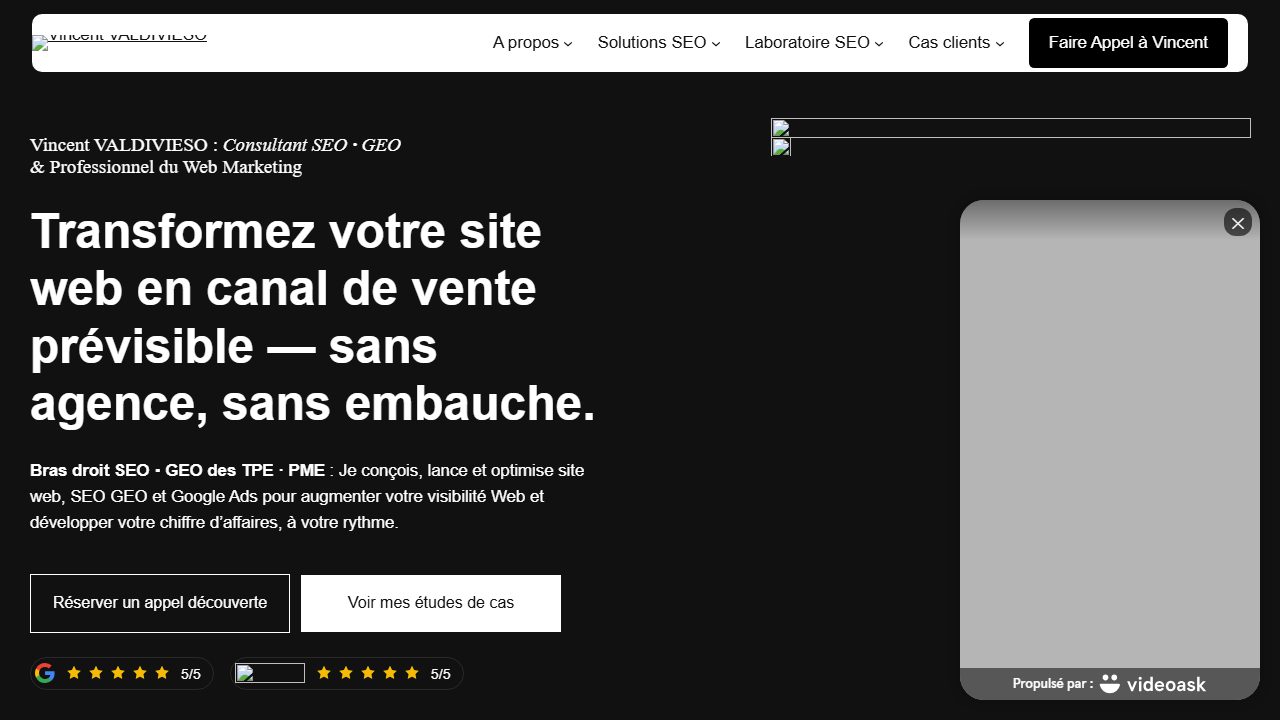The height and width of the screenshot is (720, 1280).
Task: Click the second review platform broken logo
Action: click(270, 673)
